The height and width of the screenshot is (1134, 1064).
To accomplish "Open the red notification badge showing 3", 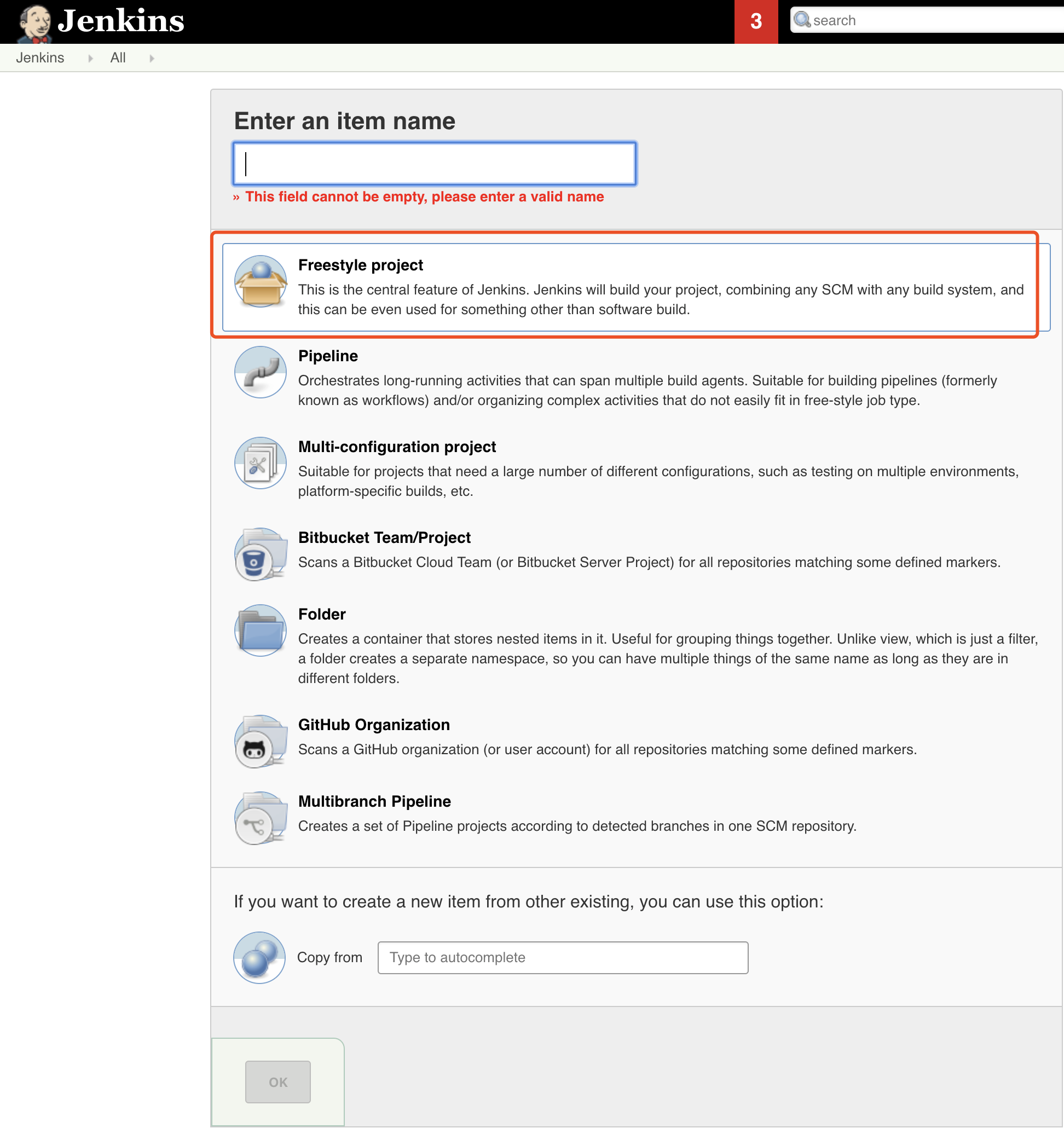I will pyautogui.click(x=756, y=22).
